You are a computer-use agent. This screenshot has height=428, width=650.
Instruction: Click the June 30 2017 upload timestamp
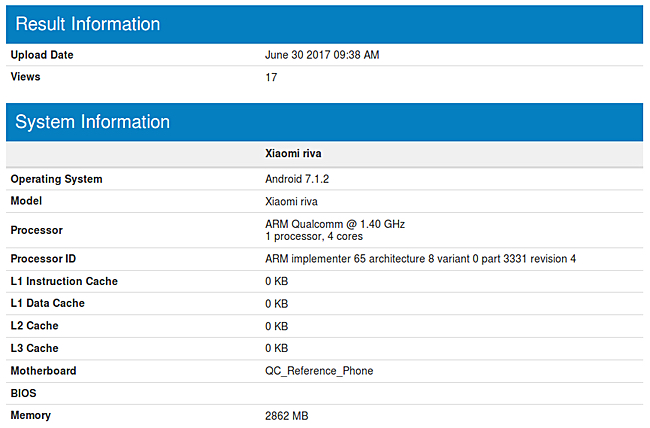click(x=322, y=55)
